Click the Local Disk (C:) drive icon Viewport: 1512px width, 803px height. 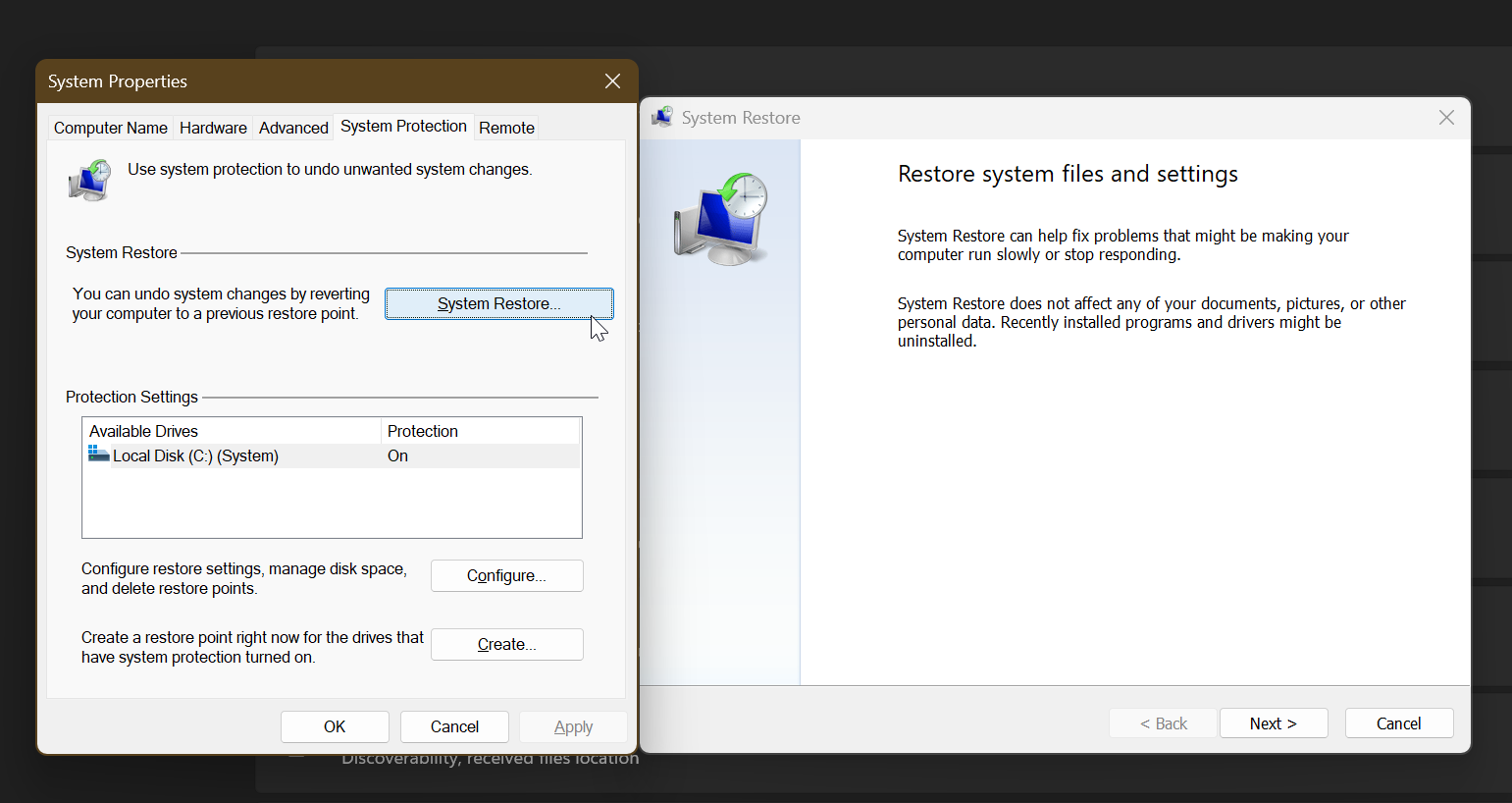(98, 454)
